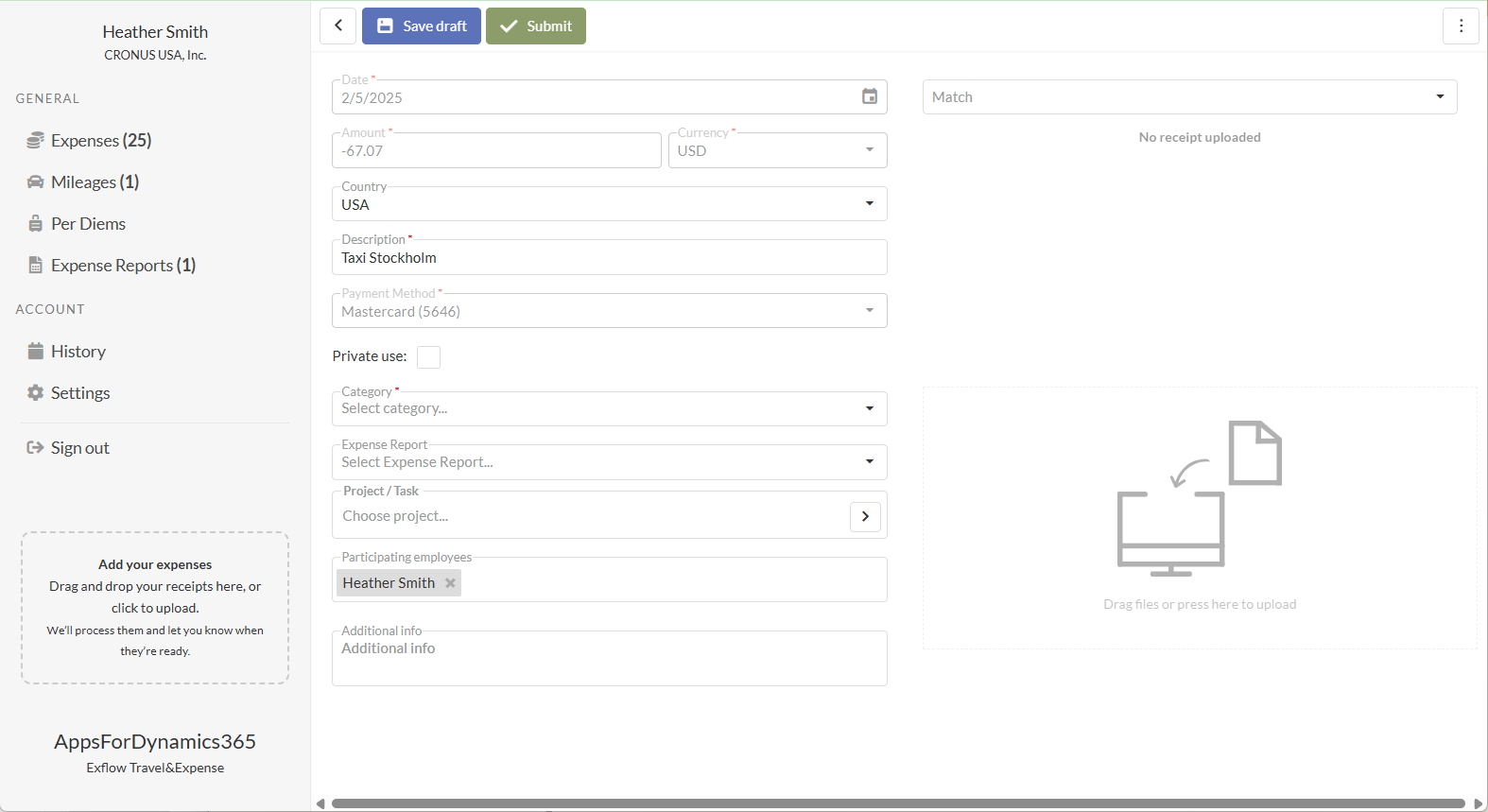Click Sign out link
Viewport: 1488px width, 812px height.
[79, 448]
